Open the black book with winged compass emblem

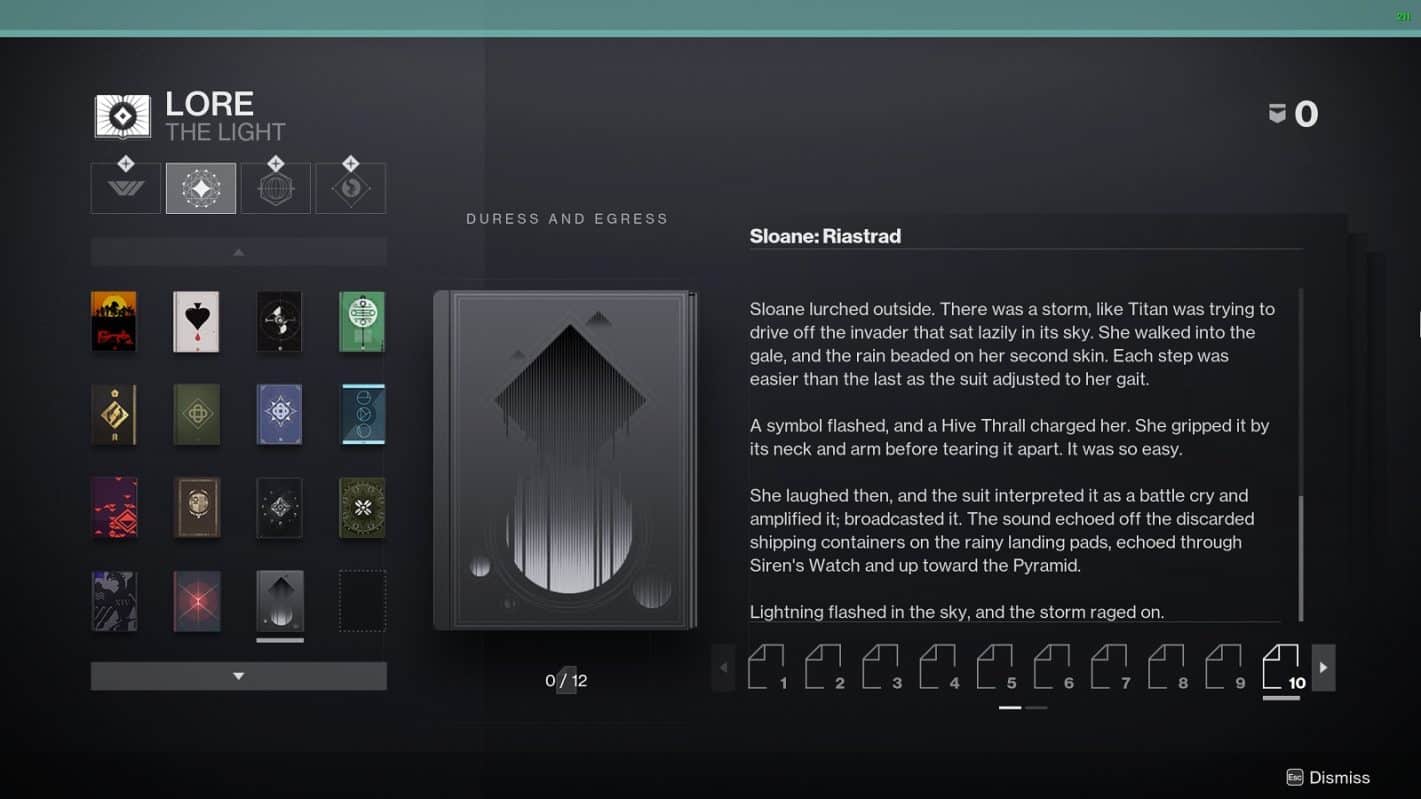[279, 321]
